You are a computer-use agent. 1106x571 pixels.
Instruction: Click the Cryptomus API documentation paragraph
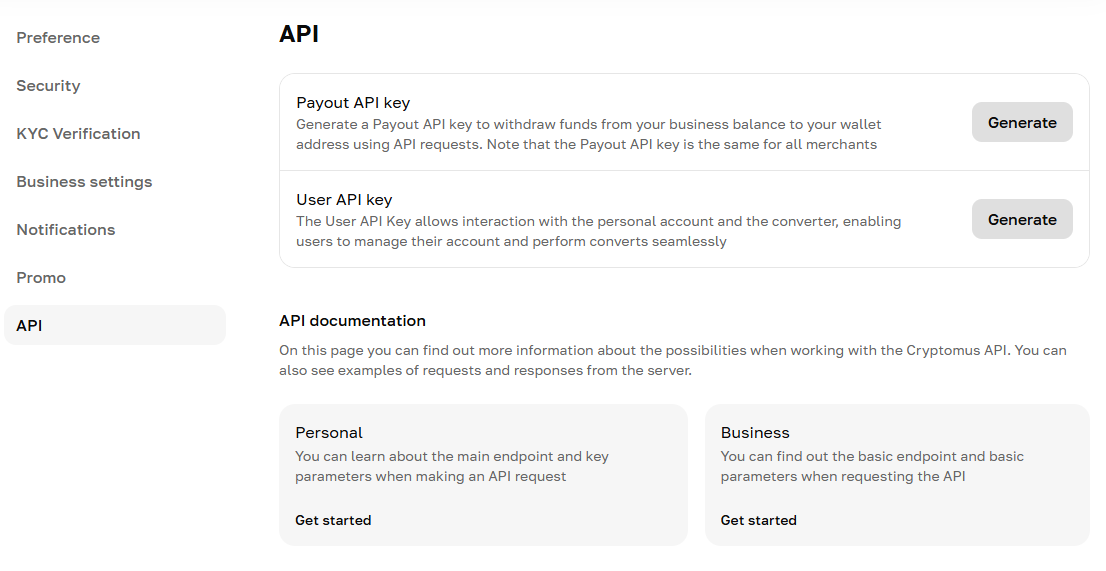tap(672, 361)
